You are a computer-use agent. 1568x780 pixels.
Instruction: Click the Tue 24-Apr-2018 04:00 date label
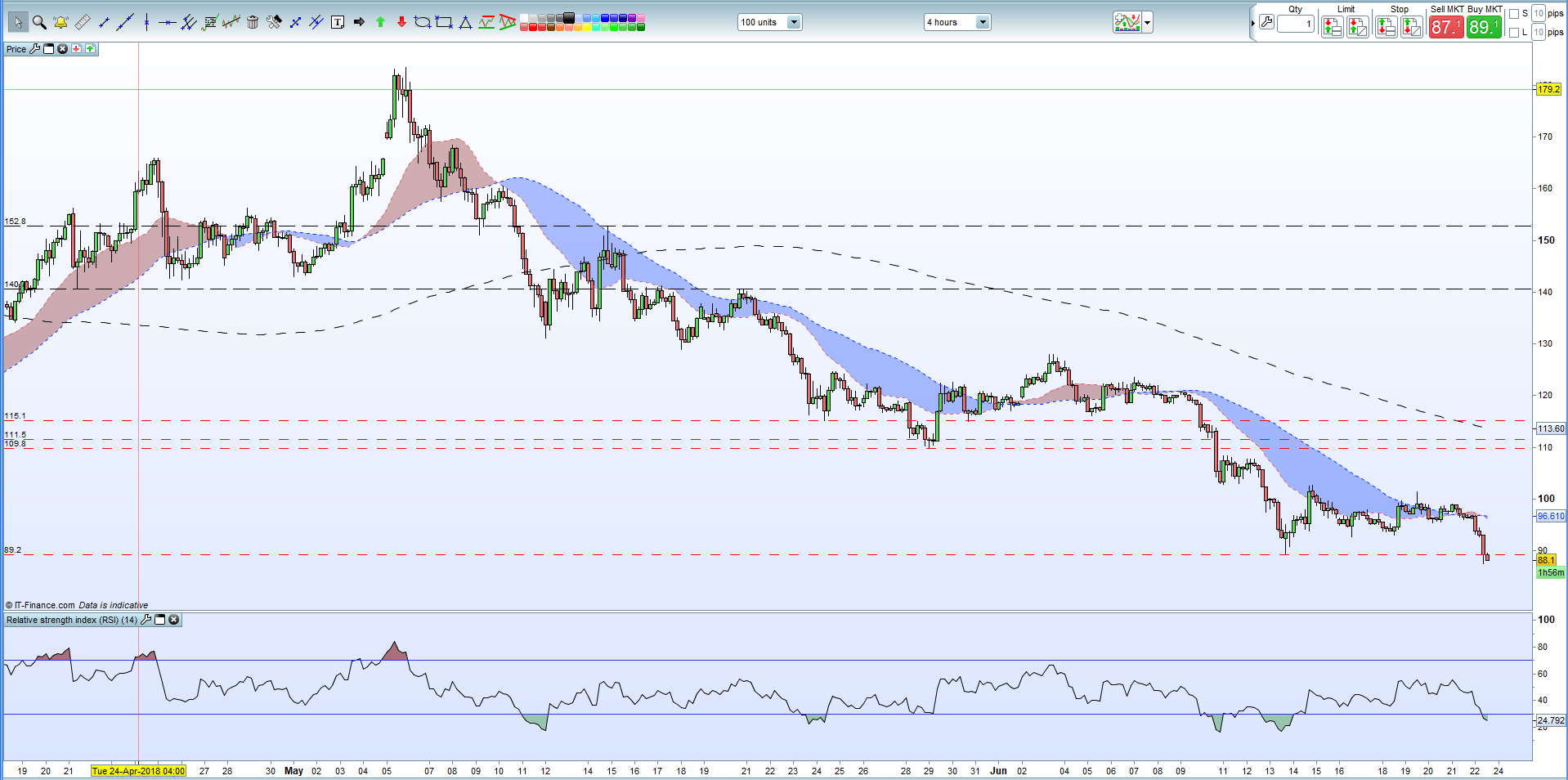coord(138,770)
